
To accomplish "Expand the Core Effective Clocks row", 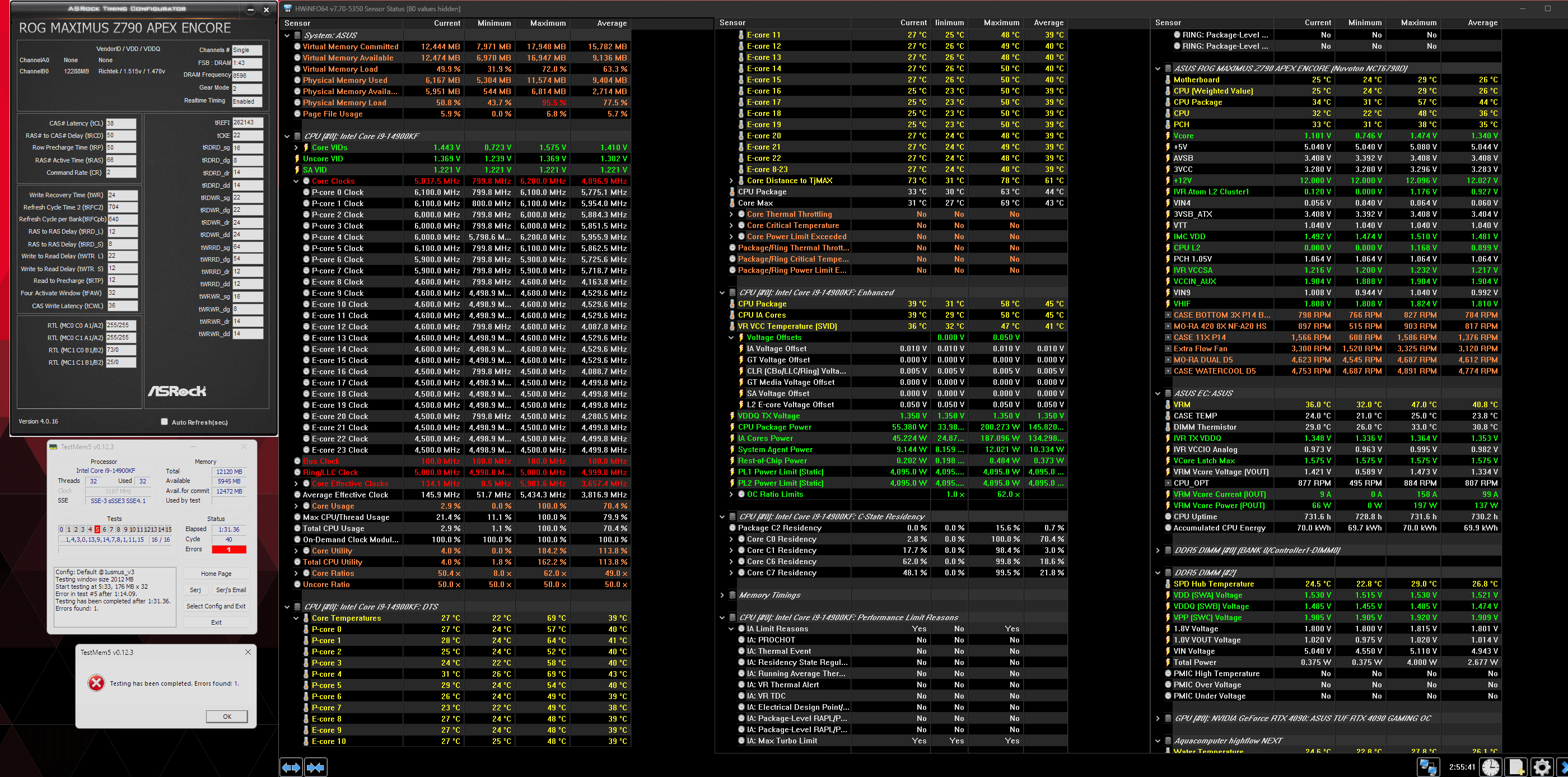I will click(x=296, y=483).
